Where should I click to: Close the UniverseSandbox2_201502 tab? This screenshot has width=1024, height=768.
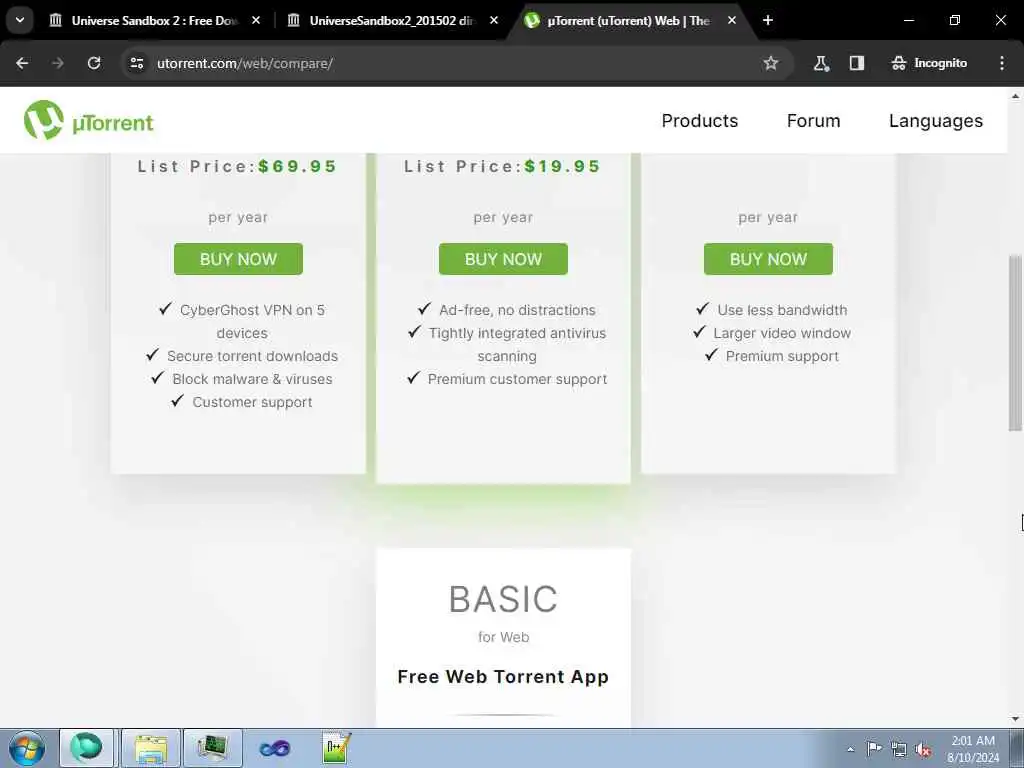click(494, 20)
